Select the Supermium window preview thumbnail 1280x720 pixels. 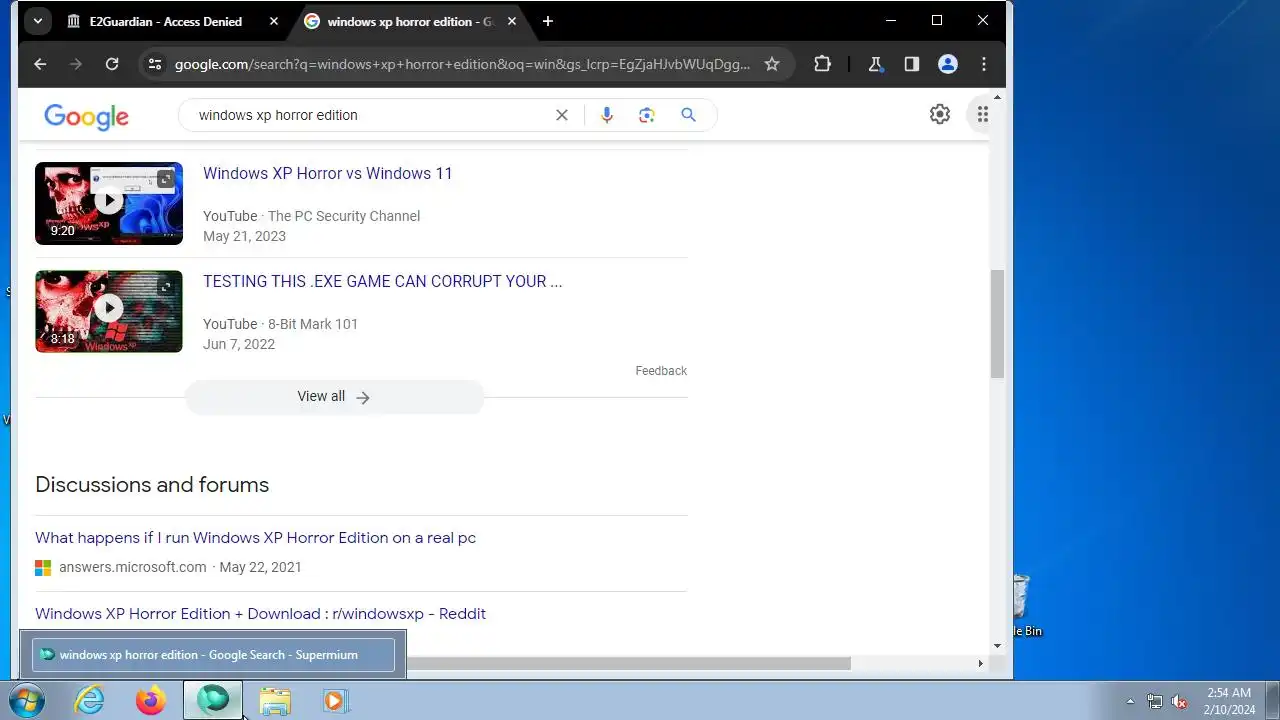213,655
